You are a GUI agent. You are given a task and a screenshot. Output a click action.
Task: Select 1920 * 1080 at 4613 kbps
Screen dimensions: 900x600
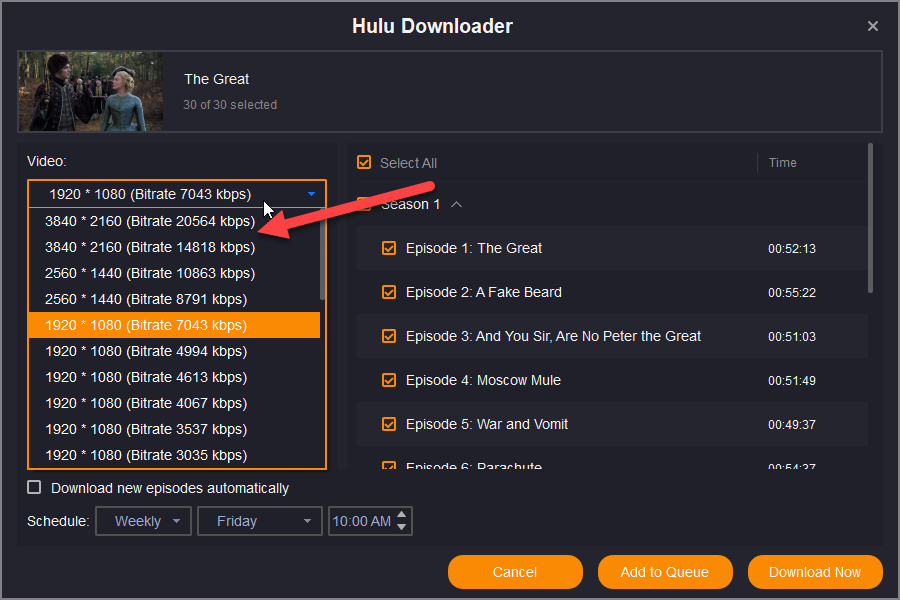point(174,377)
